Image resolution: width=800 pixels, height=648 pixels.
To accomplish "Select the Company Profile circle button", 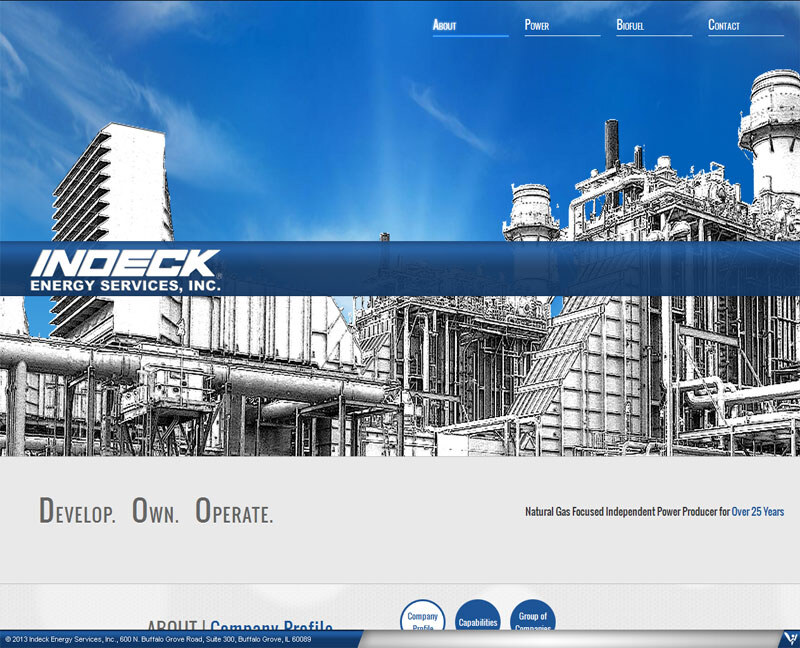I will click(422, 615).
